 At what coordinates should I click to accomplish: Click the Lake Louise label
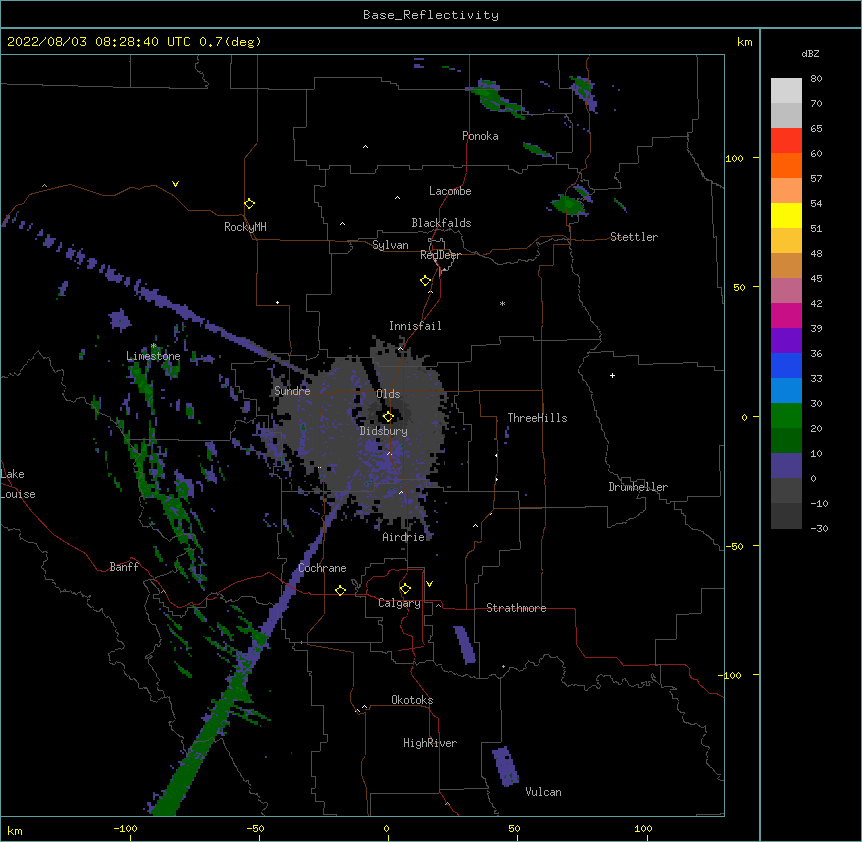point(18,484)
